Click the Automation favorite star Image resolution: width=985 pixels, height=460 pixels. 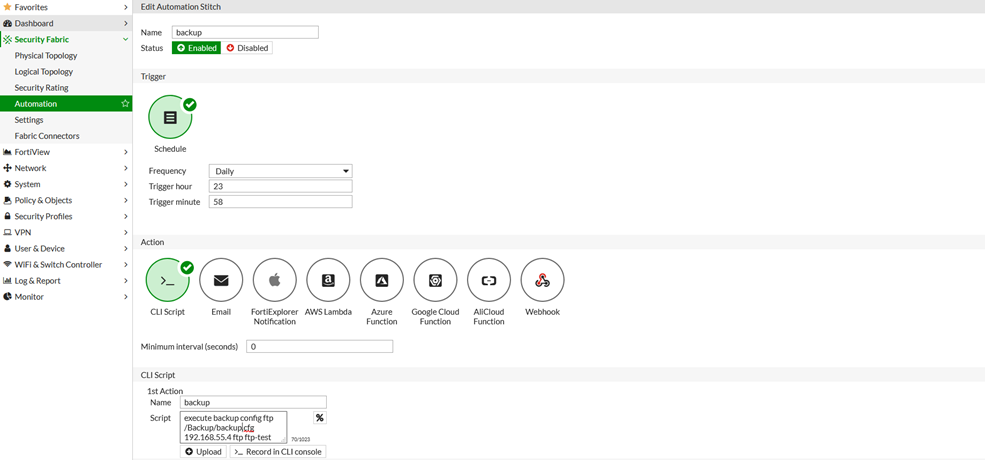pyautogui.click(x=125, y=104)
